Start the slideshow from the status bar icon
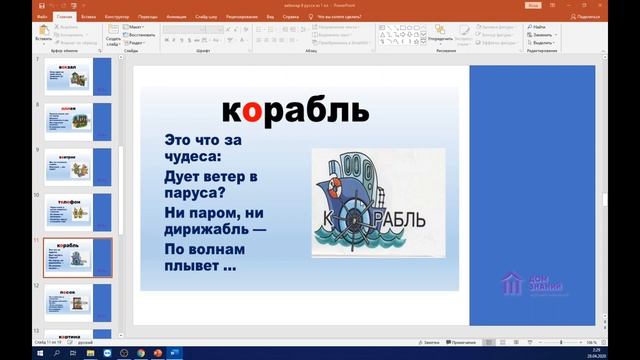The image size is (640, 360). [530, 342]
